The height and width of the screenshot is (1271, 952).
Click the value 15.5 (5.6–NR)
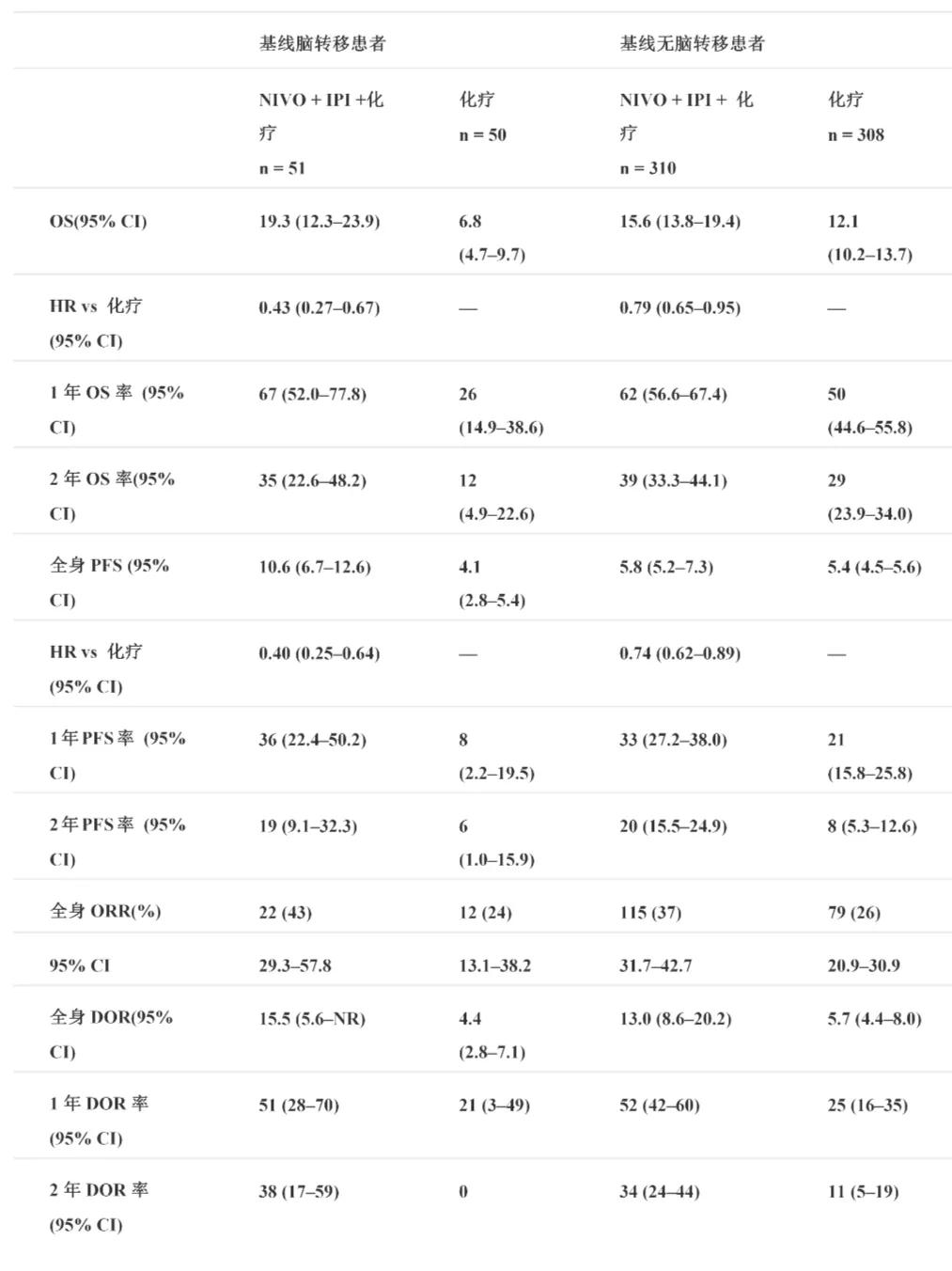(x=312, y=1019)
